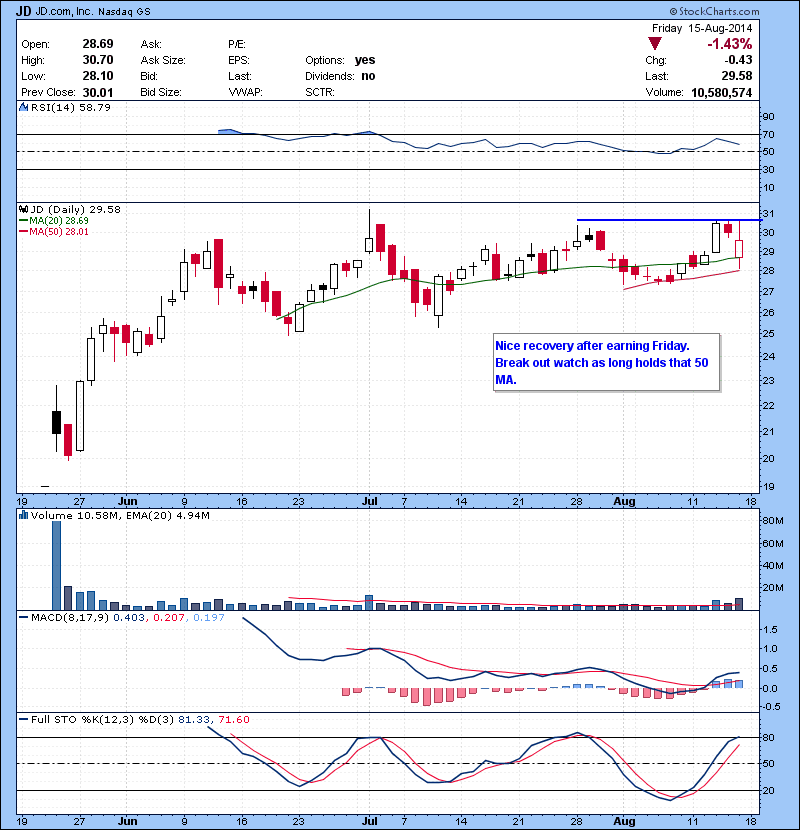Click the red MA(50) legend line marker
Screen dimensions: 800x830
24,232
